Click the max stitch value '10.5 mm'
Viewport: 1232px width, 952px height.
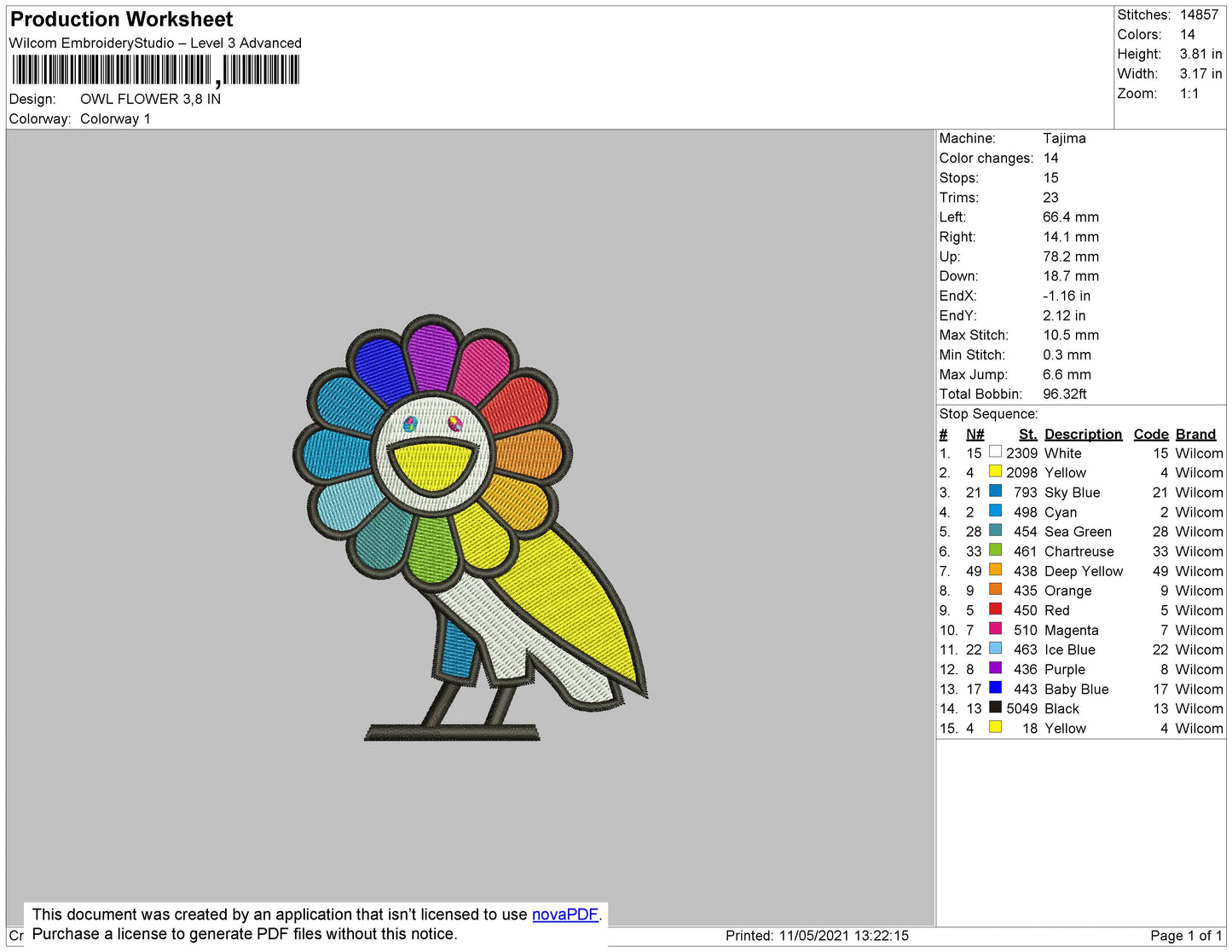click(x=1071, y=335)
